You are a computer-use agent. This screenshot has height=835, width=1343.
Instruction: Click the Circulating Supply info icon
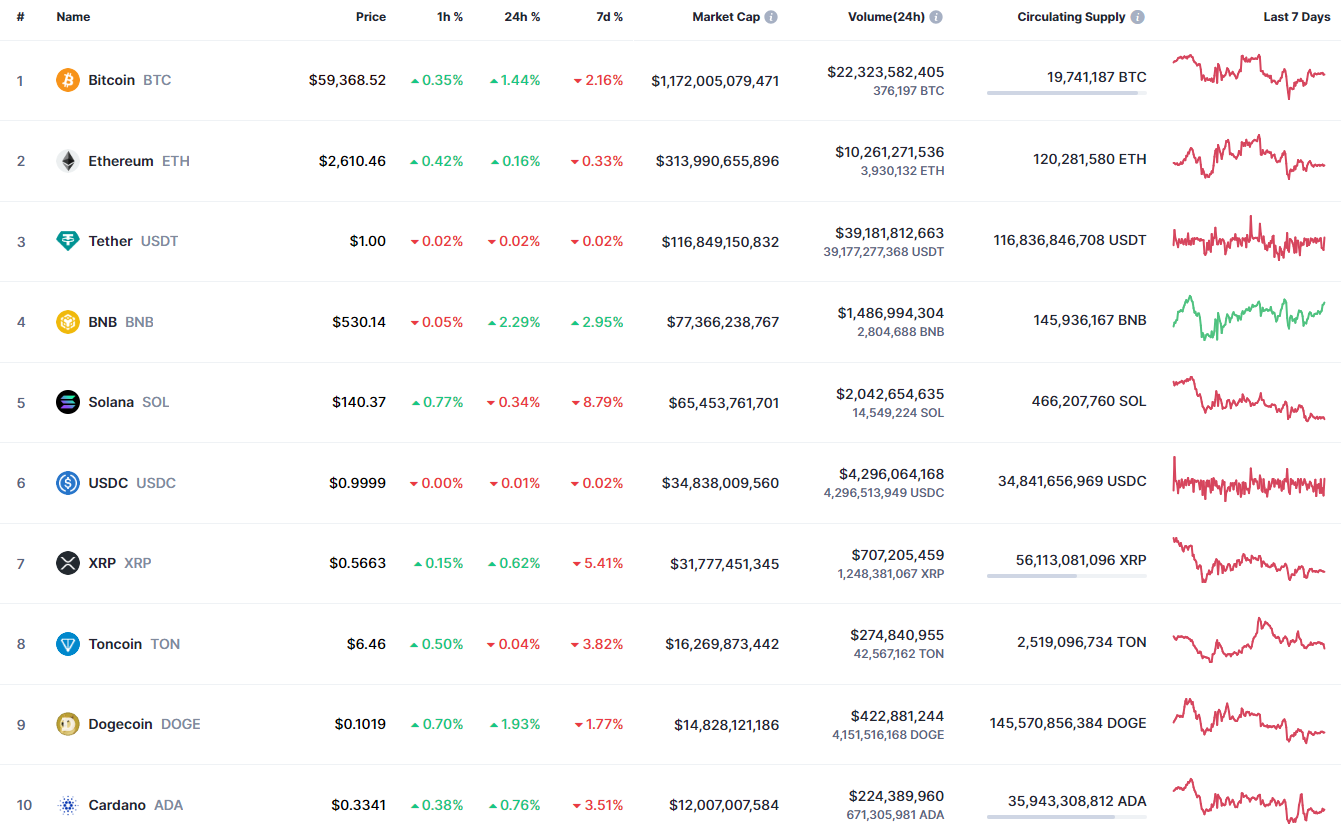[1138, 17]
